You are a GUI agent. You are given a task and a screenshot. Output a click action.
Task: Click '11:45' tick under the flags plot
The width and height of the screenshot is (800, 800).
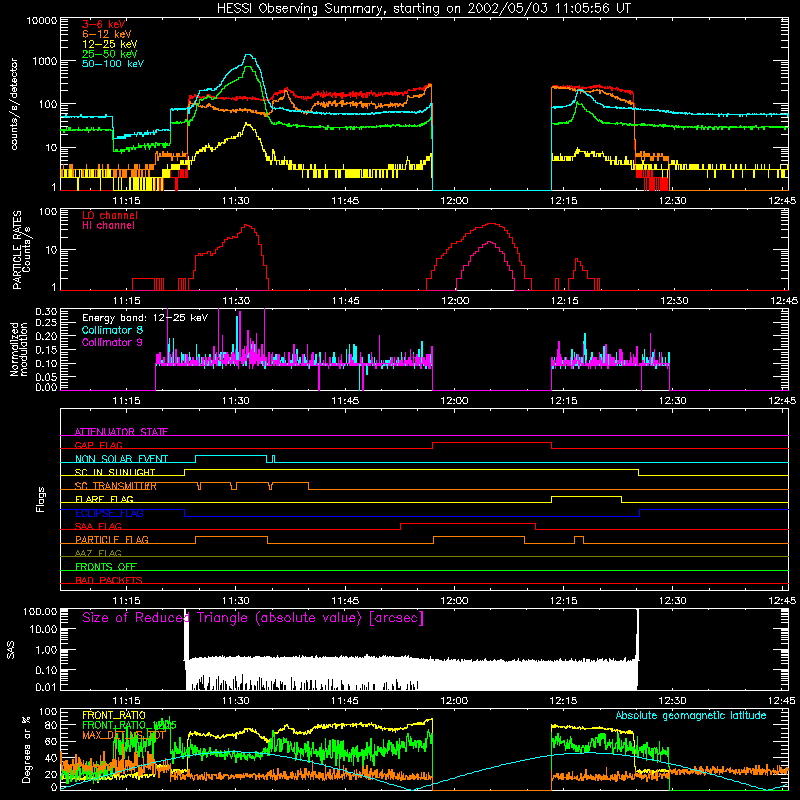click(345, 601)
